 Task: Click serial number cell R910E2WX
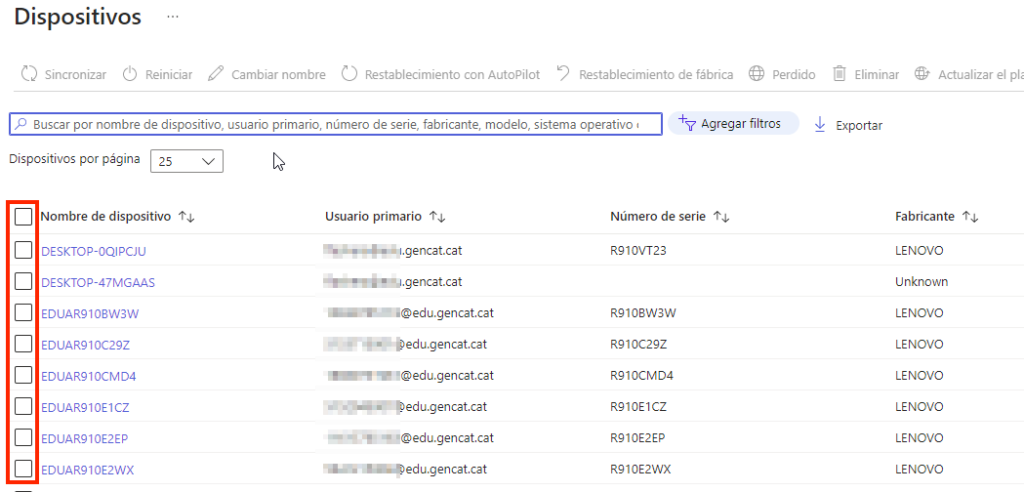click(x=641, y=470)
